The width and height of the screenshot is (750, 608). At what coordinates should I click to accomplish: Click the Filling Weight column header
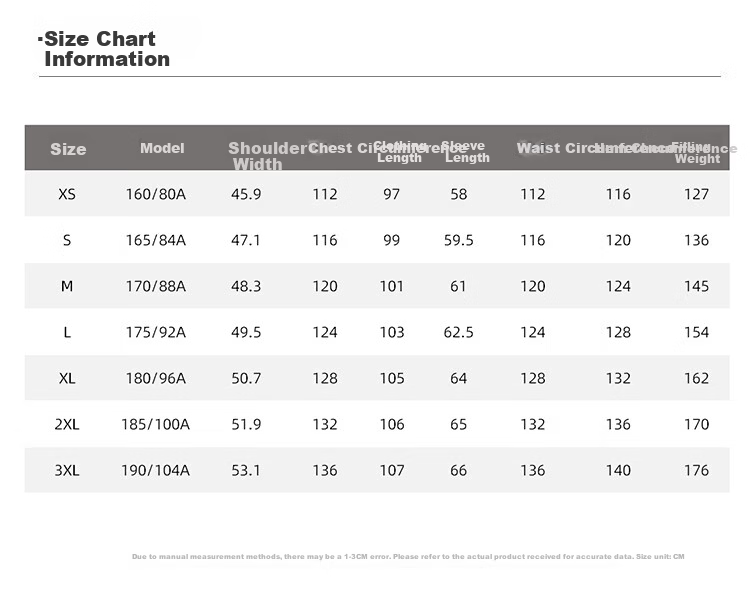click(x=697, y=153)
